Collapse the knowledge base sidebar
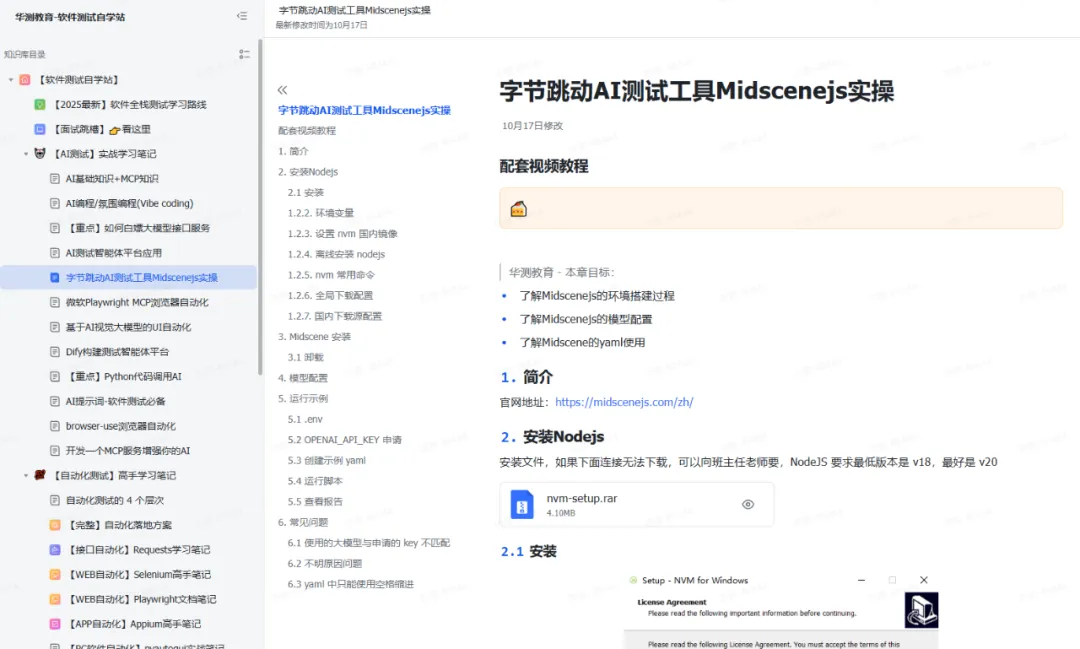 (x=241, y=17)
